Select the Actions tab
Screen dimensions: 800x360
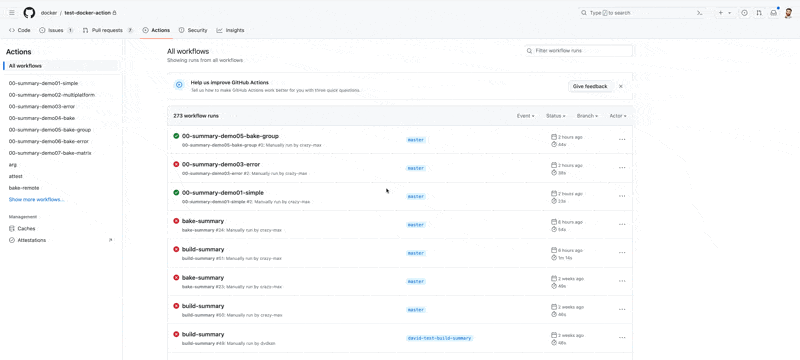(156, 30)
